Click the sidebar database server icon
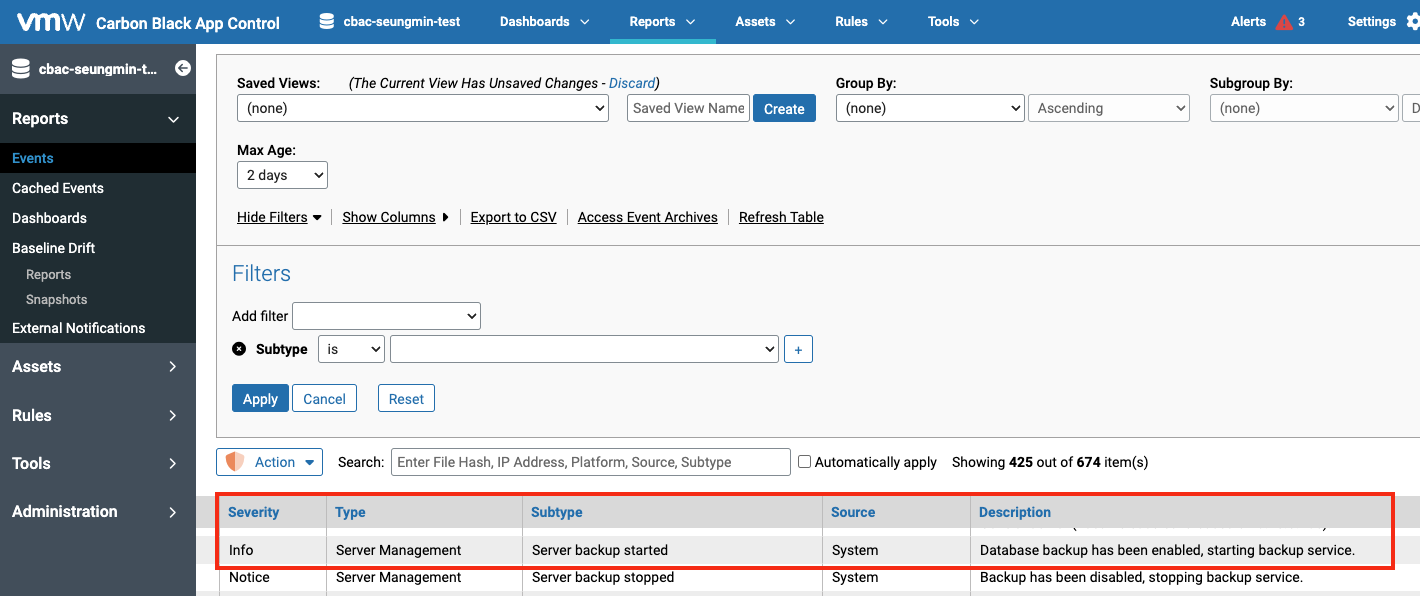The height and width of the screenshot is (596, 1420). pos(21,69)
